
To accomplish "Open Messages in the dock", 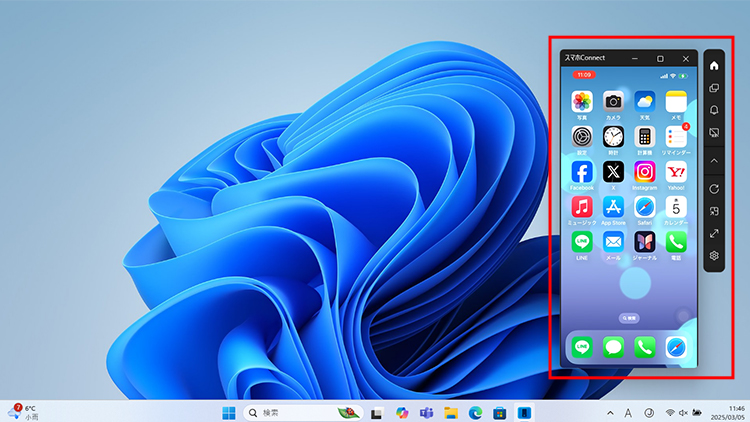I will 613,346.
